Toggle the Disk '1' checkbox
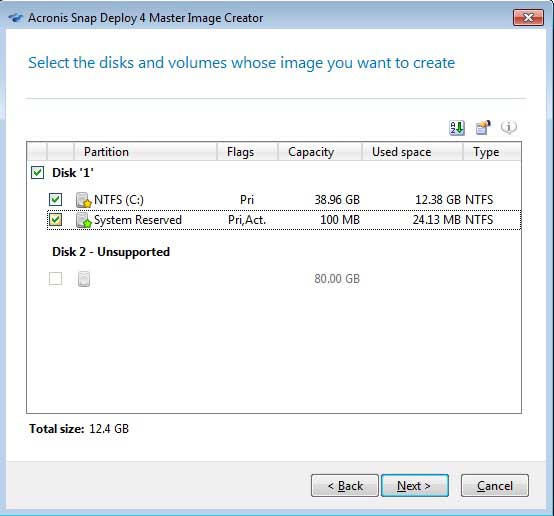The image size is (554, 516). click(37, 173)
